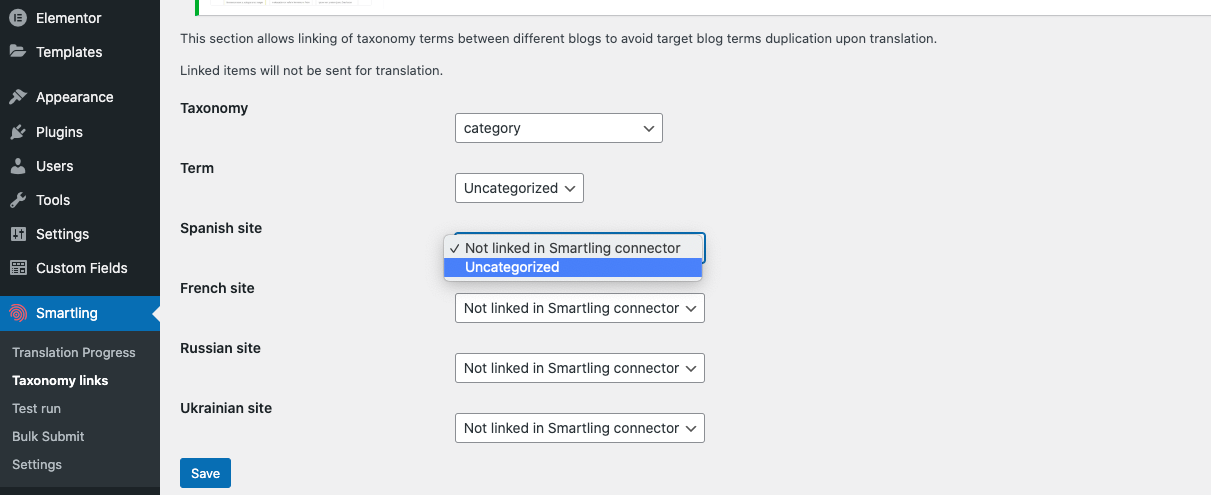Open the Bulk Submit page
Viewport: 1211px width, 495px height.
click(x=48, y=436)
